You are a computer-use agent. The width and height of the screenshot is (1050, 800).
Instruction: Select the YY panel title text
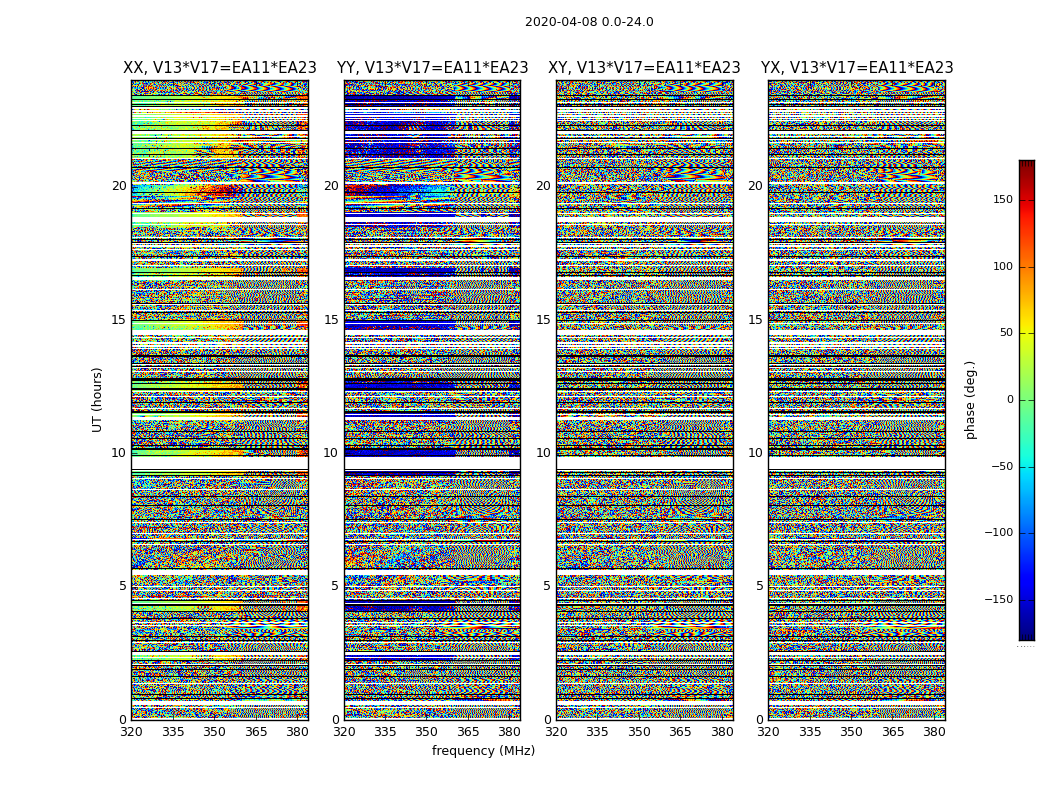point(432,68)
